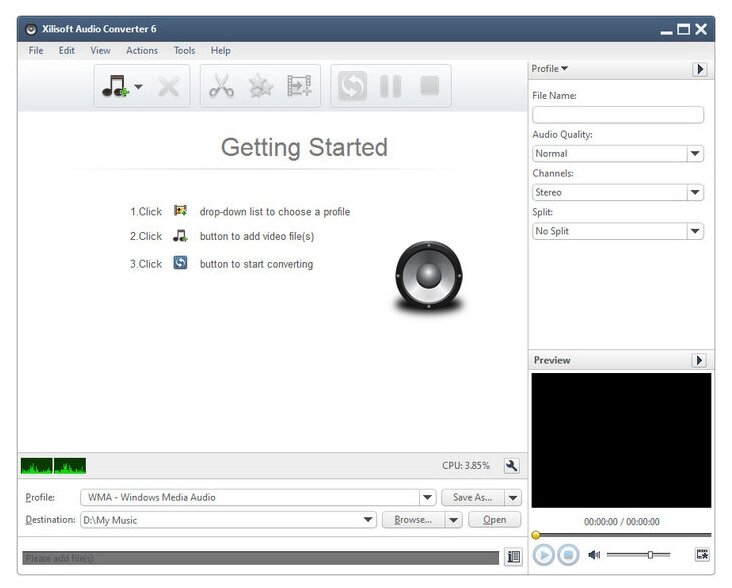The image size is (732, 588).
Task: Click the CPU: 3.85% readout
Action: 466,465
